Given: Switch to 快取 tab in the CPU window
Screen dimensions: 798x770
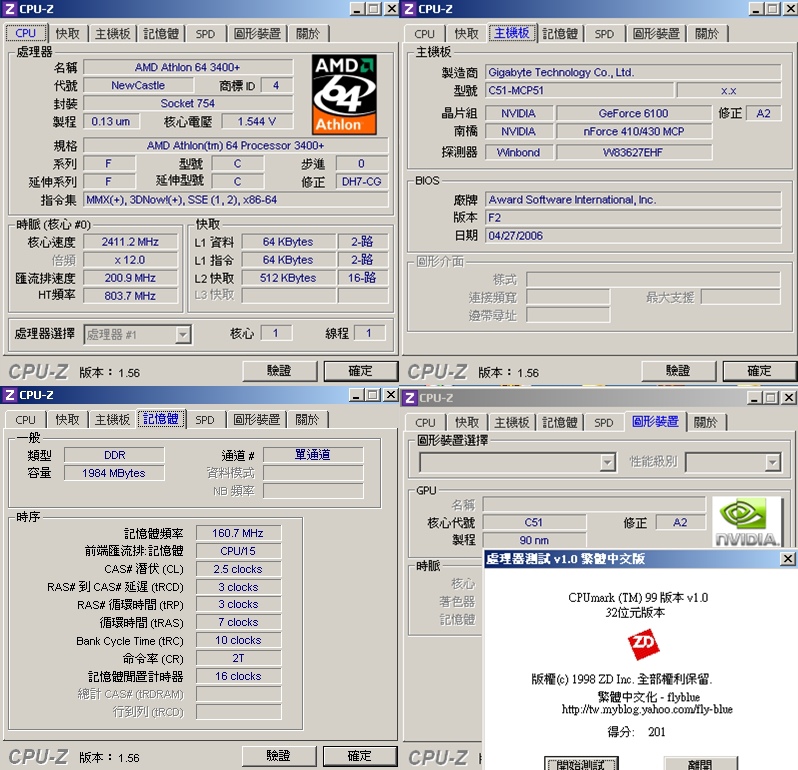Looking at the screenshot, I should point(68,34).
